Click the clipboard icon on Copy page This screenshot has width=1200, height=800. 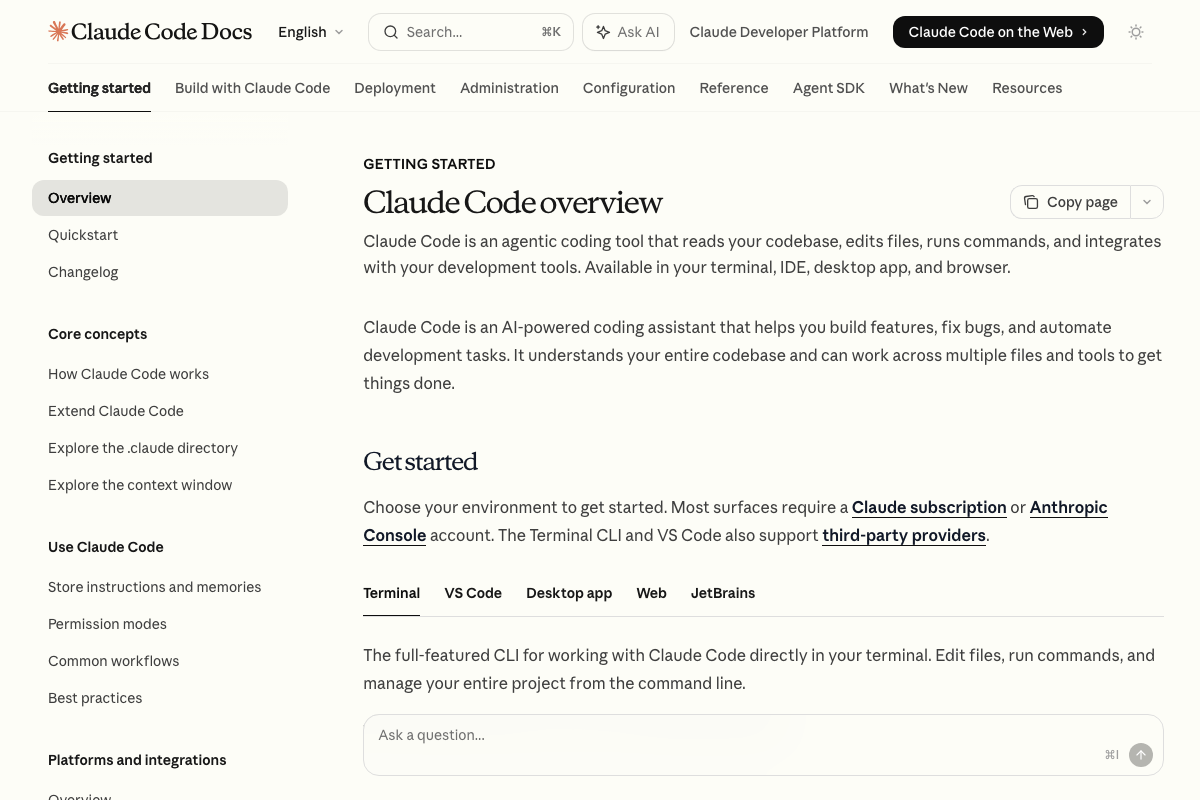click(x=1031, y=202)
